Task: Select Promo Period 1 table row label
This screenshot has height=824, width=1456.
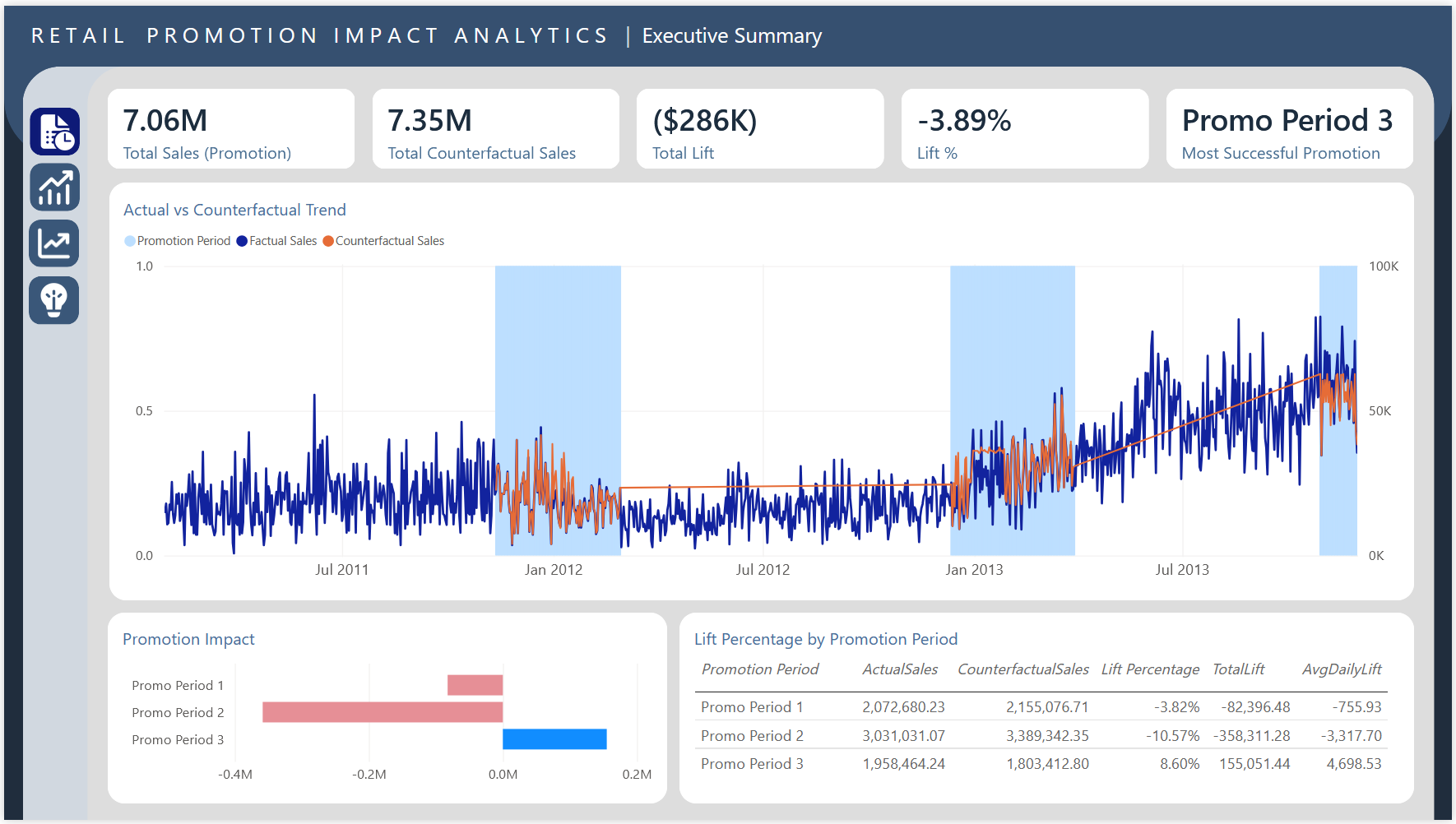Action: pos(752,707)
